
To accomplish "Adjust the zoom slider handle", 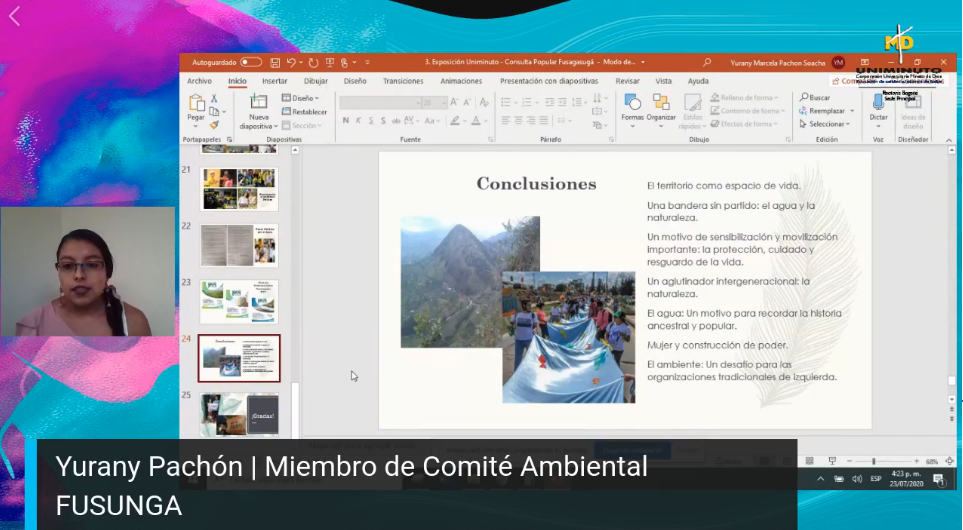I will [873, 461].
